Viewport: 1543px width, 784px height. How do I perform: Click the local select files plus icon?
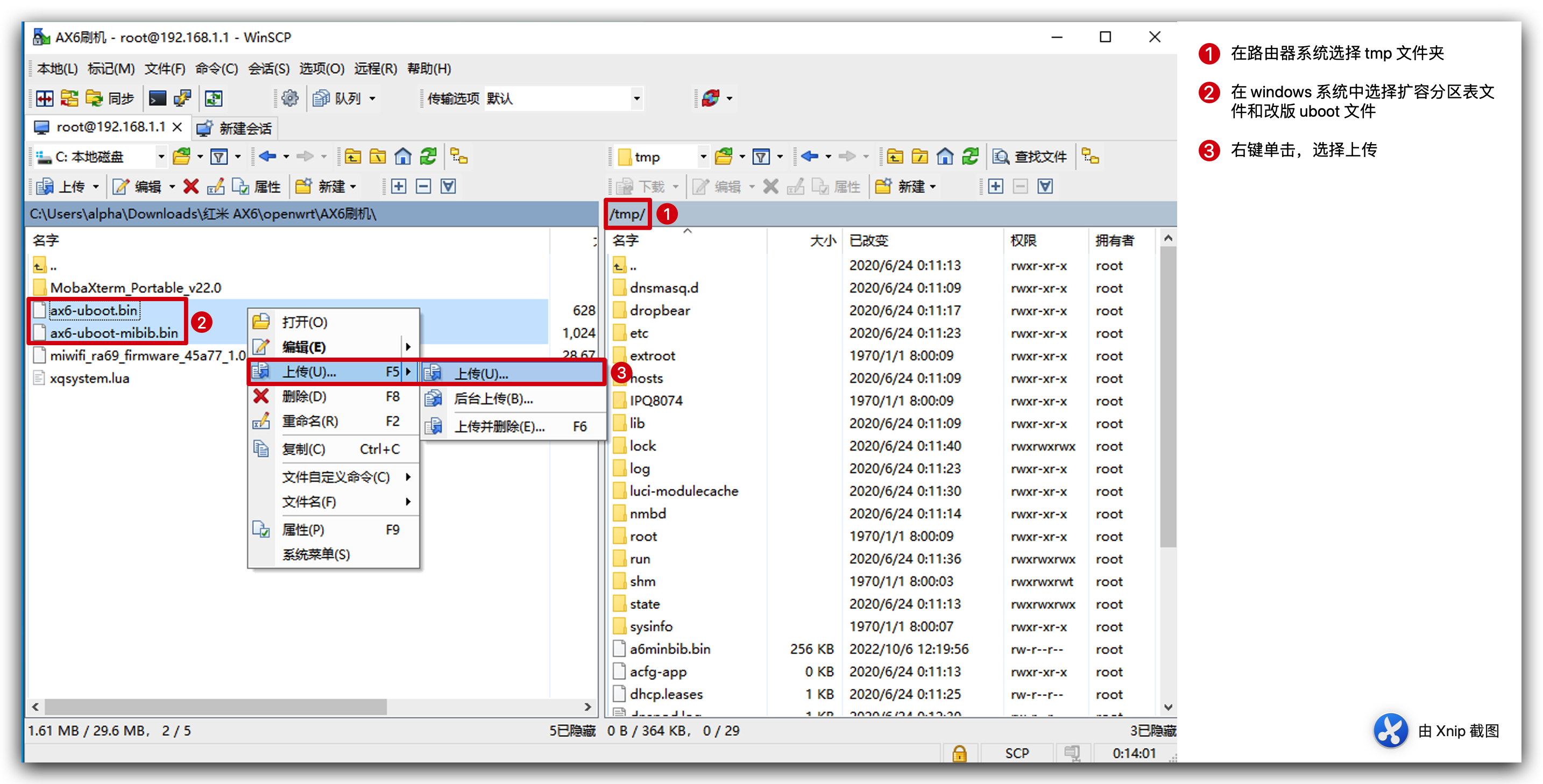point(399,187)
